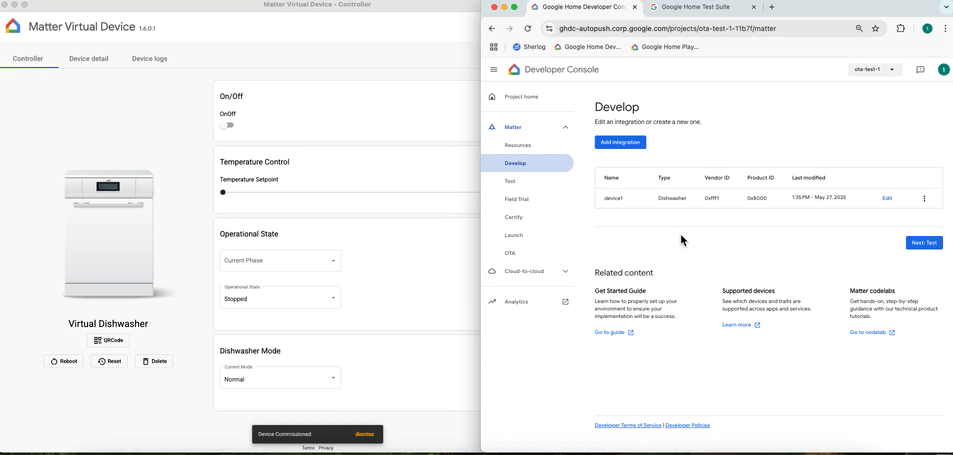Click the hamburger menu icon in Developer Console
Screen dimensions: 953x455
(493, 70)
